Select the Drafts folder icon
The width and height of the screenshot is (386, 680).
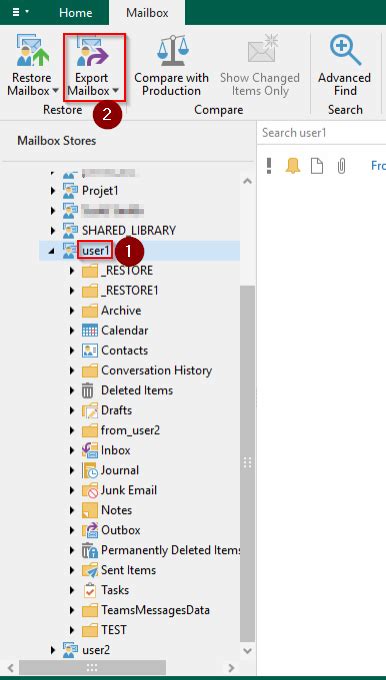pos(90,411)
